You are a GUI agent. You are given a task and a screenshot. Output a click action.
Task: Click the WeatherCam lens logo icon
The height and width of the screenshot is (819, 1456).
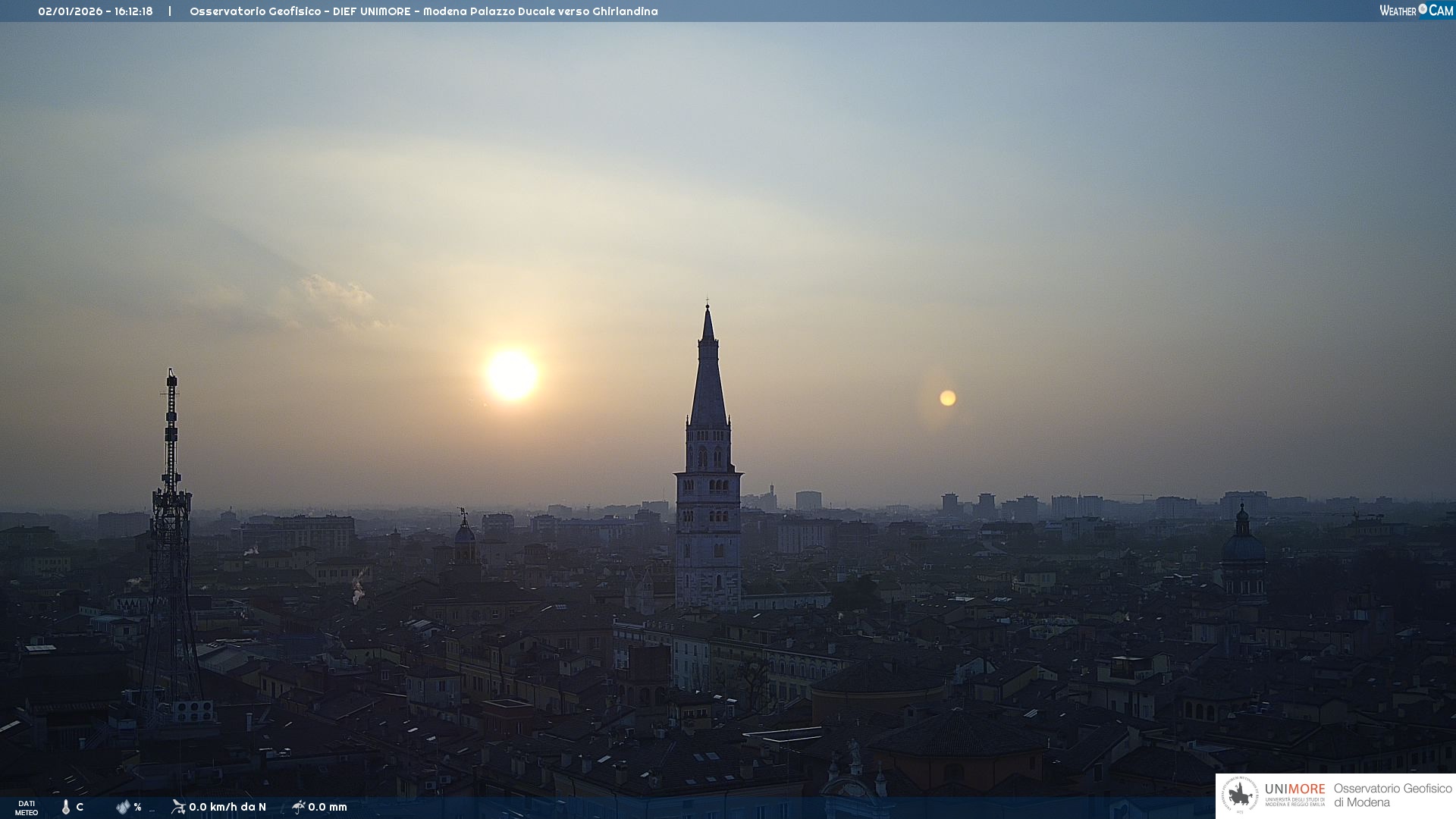(x=1423, y=9)
